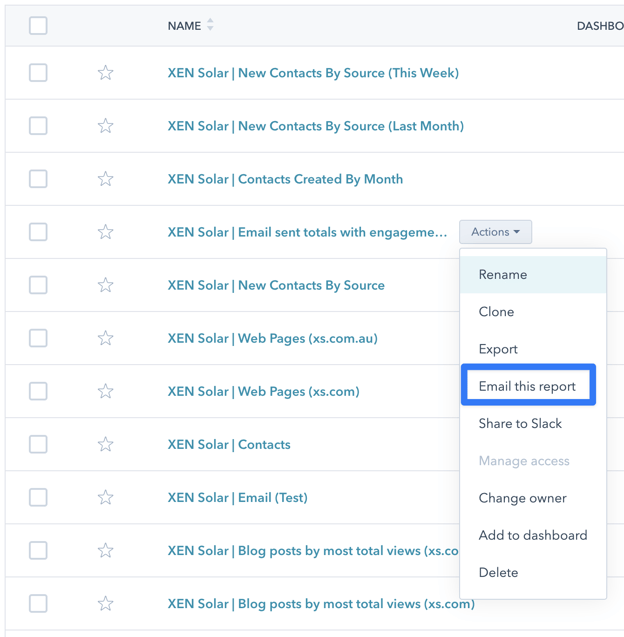
Task: Favorite the New Contacts By Source (Last Month) report
Action: tap(105, 126)
